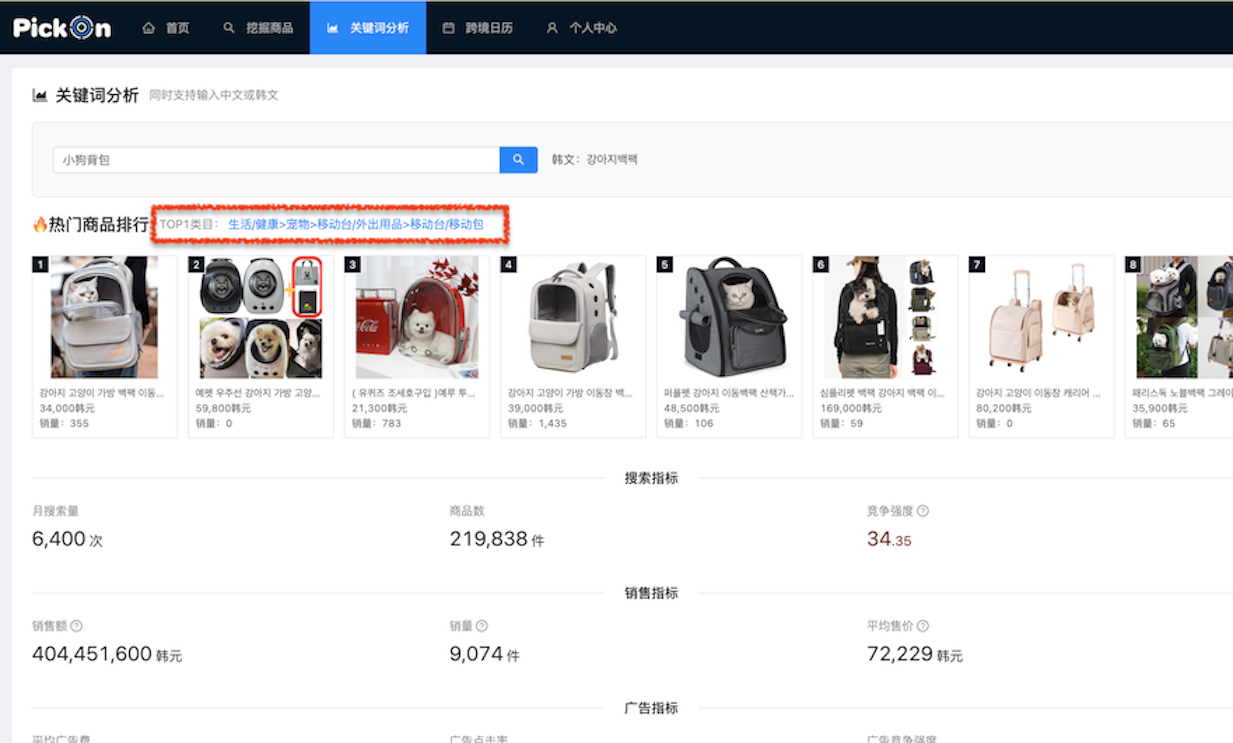Click the sales amount 404,451,600
This screenshot has width=1233, height=743.
click(x=92, y=654)
